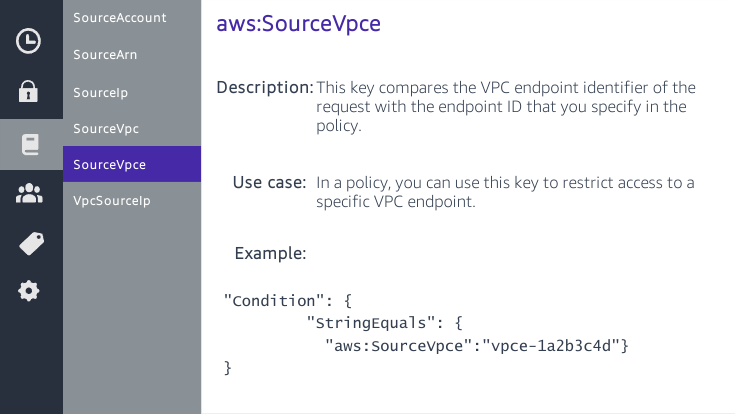Select VpcSourceIp in the list
This screenshot has width=735, height=415.
(111, 201)
